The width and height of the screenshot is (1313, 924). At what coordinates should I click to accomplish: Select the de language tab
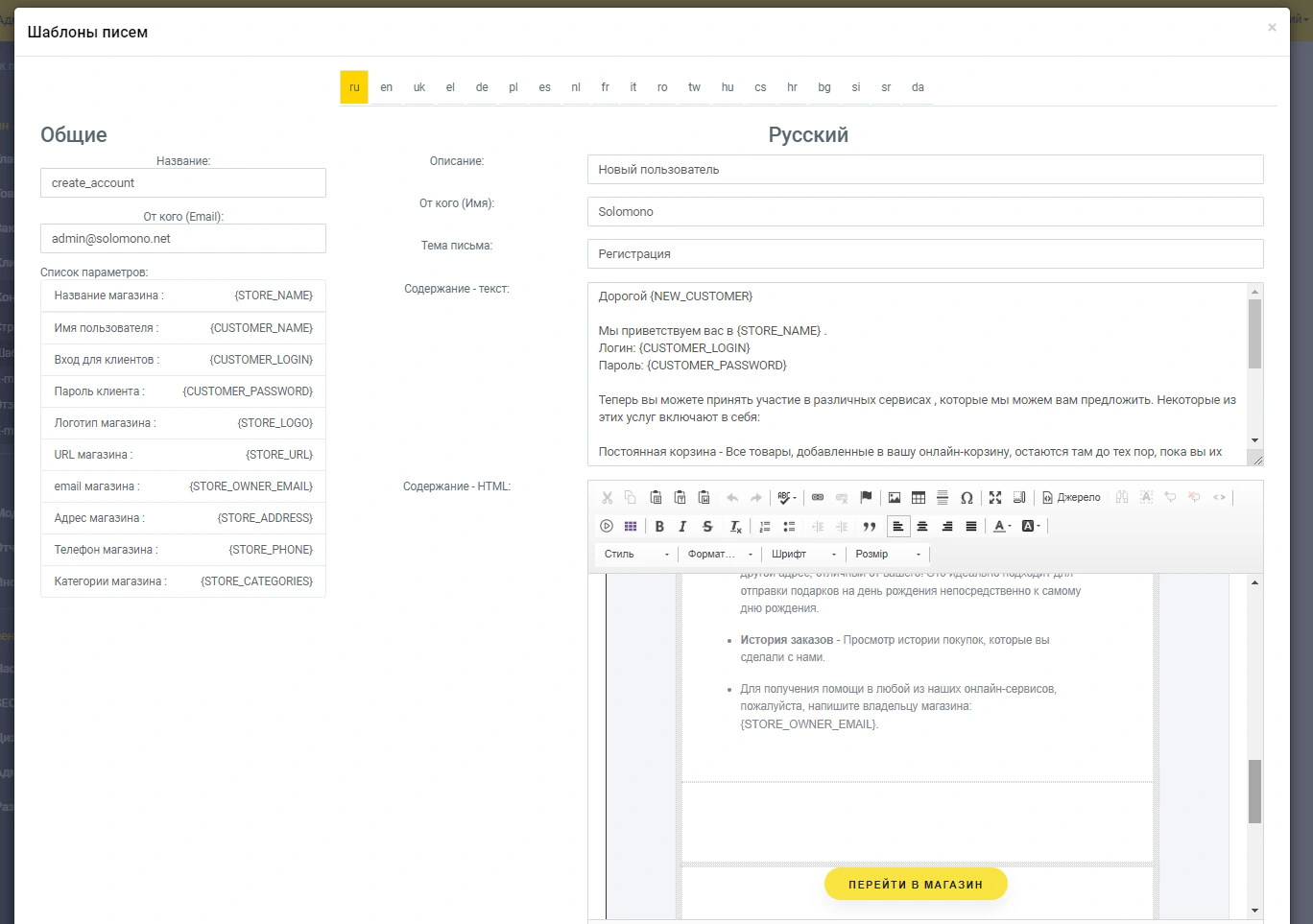[x=482, y=87]
